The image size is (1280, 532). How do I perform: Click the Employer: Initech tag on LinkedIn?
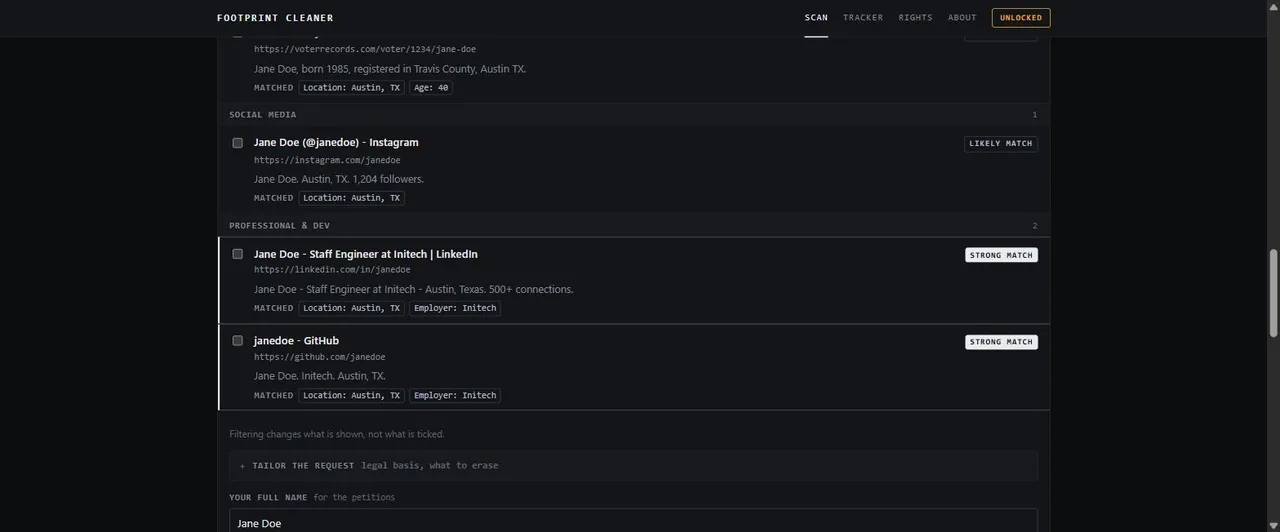[455, 308]
